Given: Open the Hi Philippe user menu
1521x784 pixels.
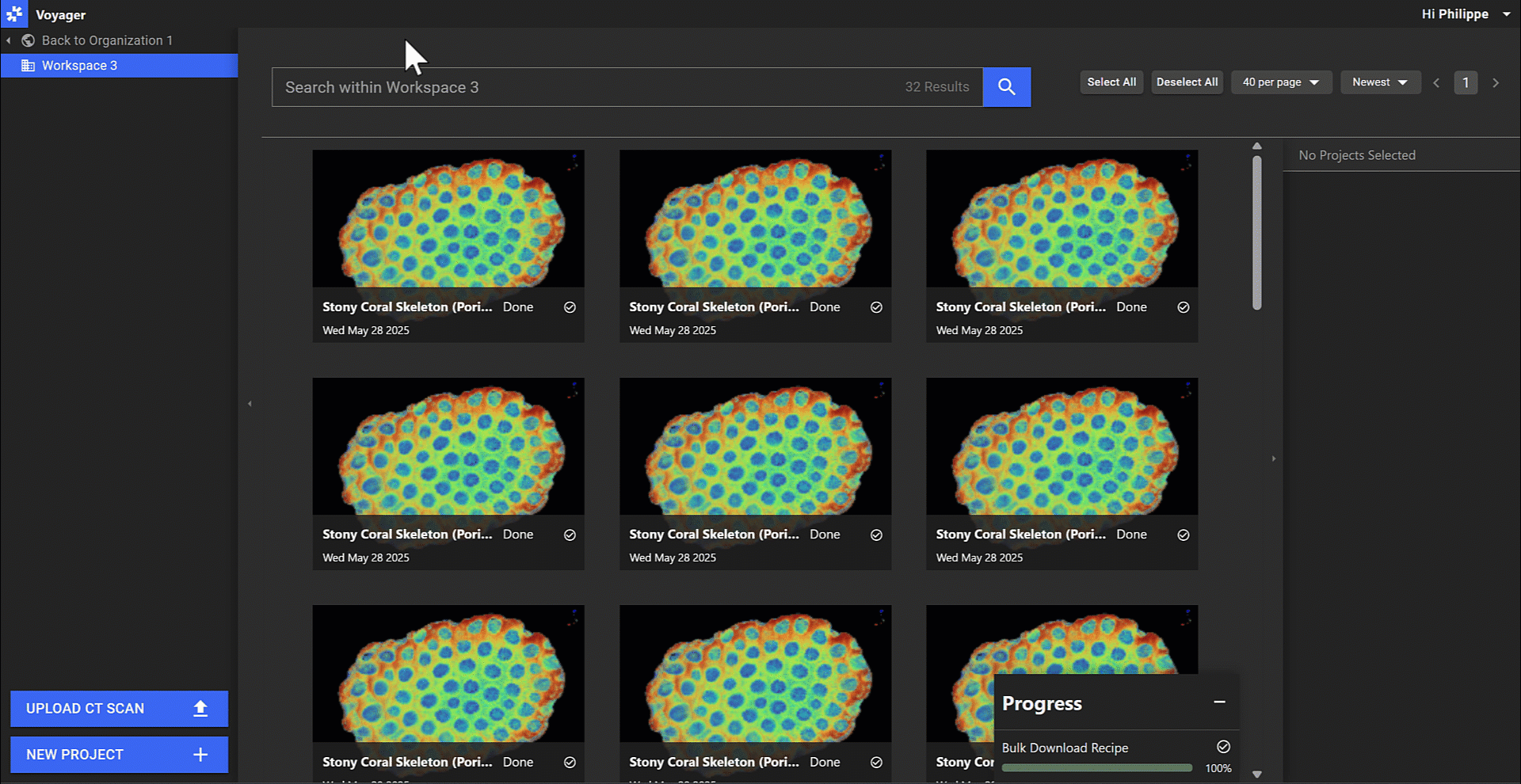Looking at the screenshot, I should tap(1466, 14).
